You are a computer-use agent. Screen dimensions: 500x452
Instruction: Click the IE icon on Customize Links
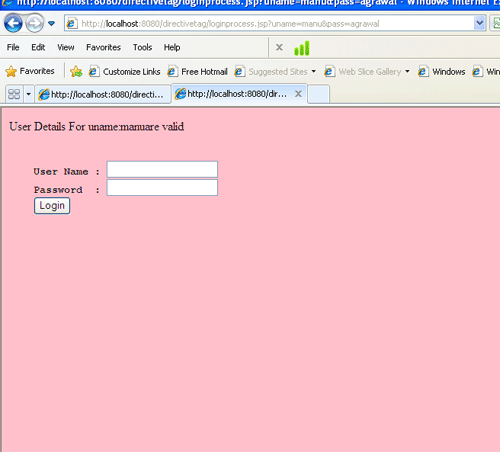94,72
